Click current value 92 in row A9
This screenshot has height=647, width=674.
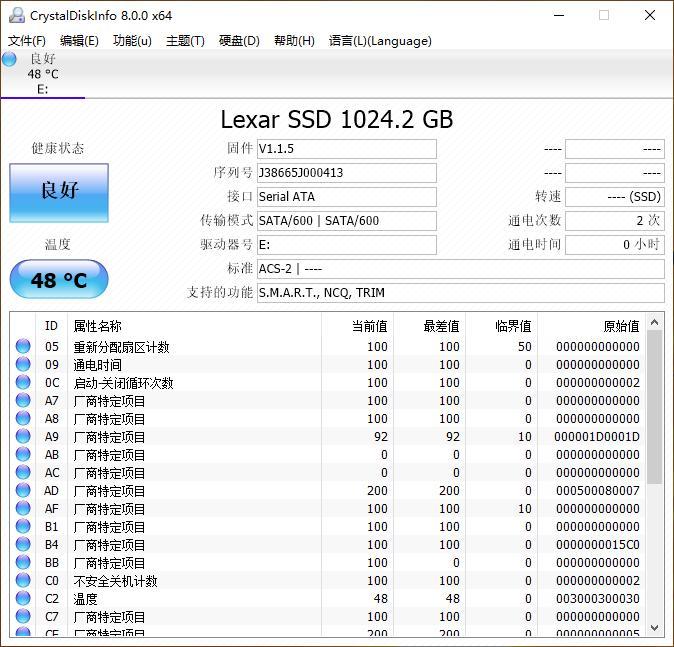[x=381, y=437]
